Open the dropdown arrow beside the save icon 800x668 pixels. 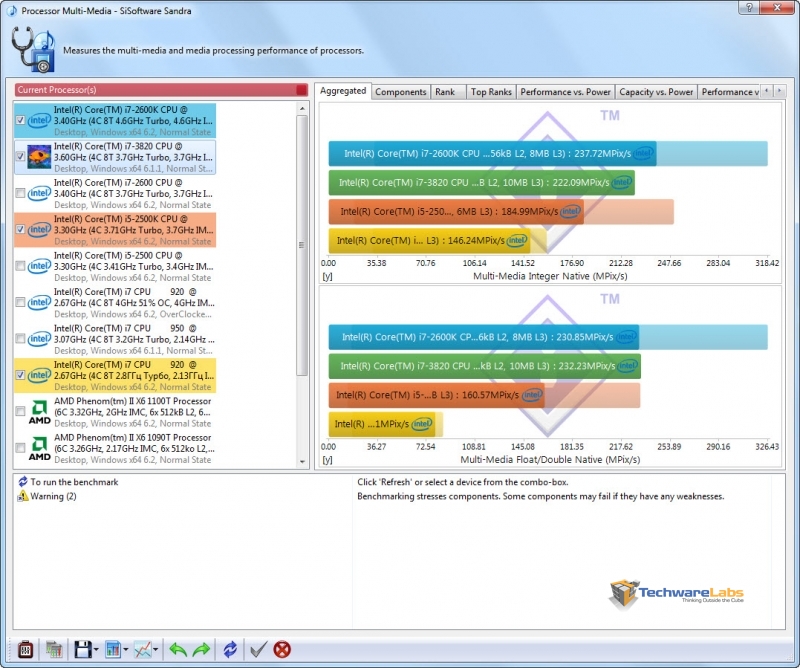tap(96, 650)
